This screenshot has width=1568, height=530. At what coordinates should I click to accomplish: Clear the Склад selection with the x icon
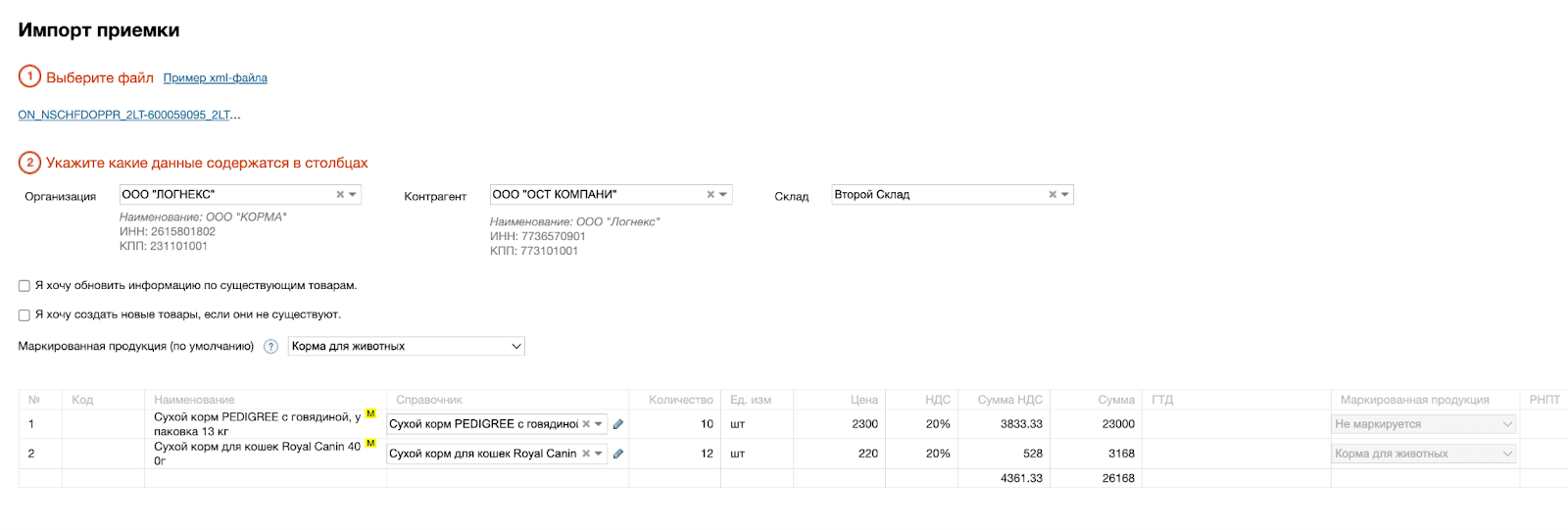click(x=1053, y=195)
